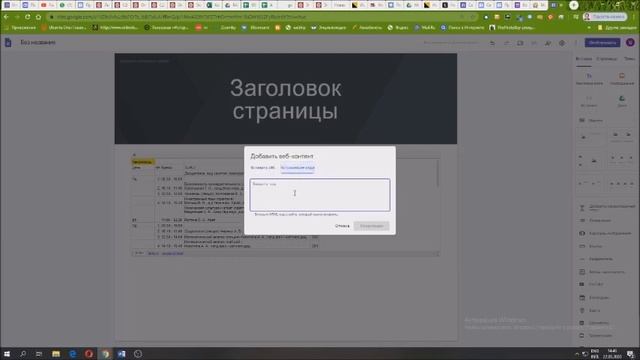This screenshot has width=640, height=360.
Task: Click the untitled site name field
Action: coord(38,42)
